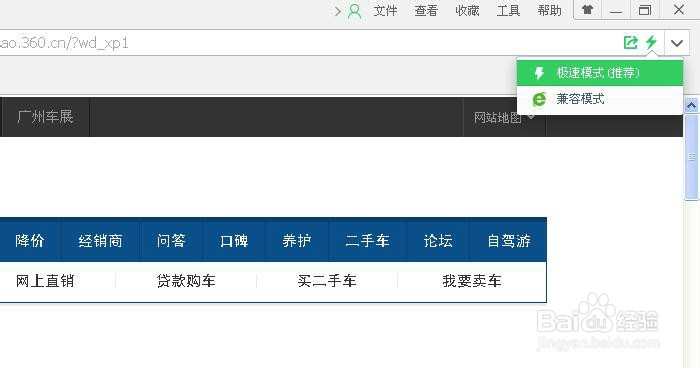Go to the 二手车 tab
Viewport: 700px width, 368px height.
pos(367,241)
